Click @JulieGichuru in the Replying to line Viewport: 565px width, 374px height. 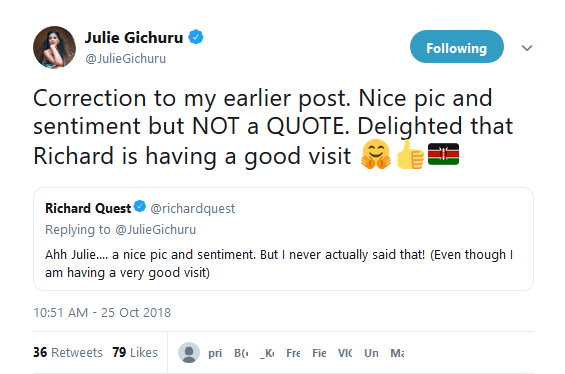click(x=155, y=230)
